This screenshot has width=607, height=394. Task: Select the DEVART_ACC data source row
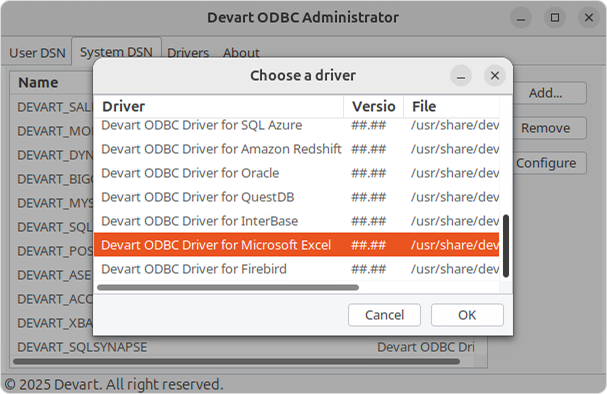[55, 299]
